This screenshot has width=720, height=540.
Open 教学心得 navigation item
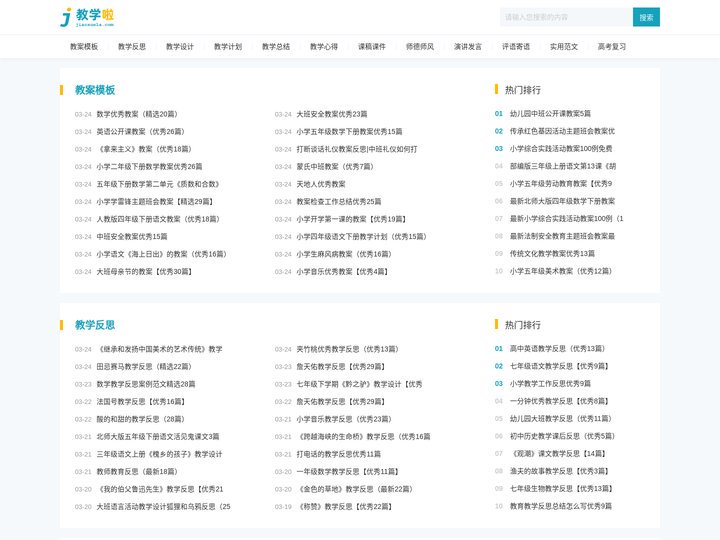324,46
